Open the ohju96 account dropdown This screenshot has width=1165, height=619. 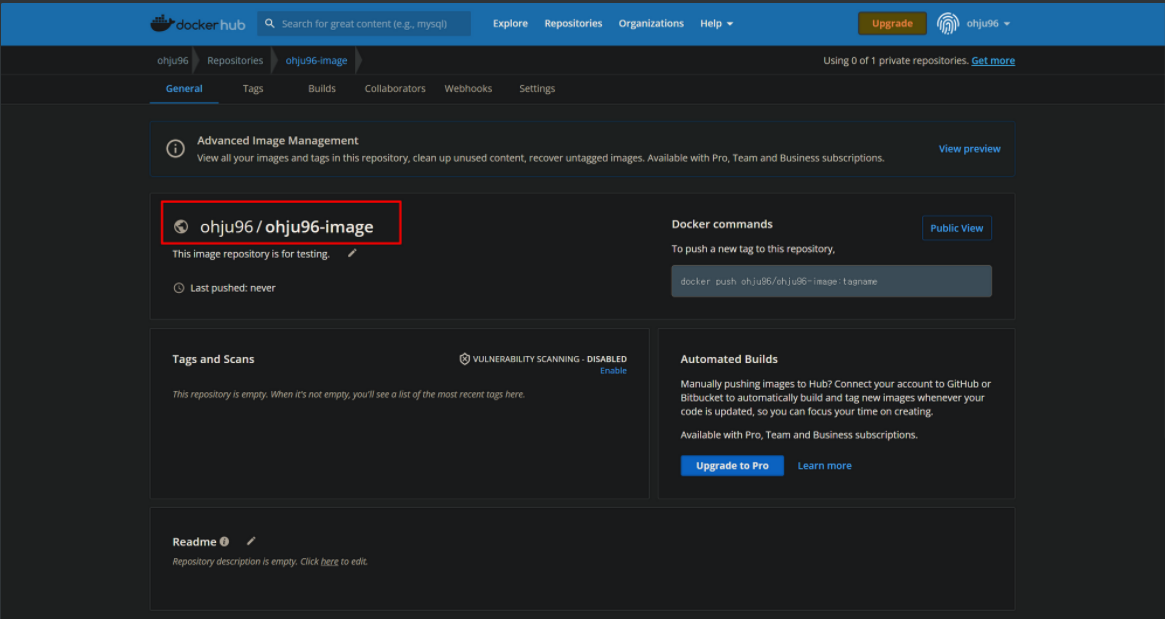(988, 24)
